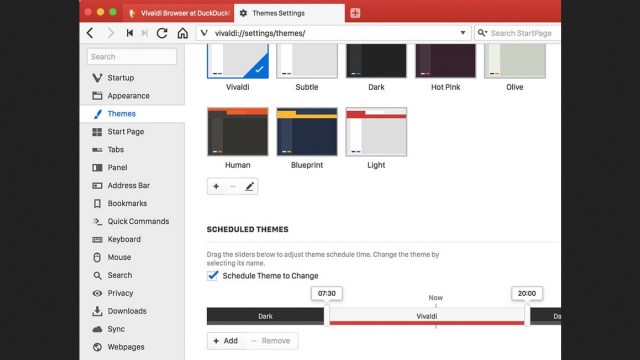This screenshot has width=640, height=360.
Task: Click Remove scheduled theme button
Action: [x=271, y=341]
